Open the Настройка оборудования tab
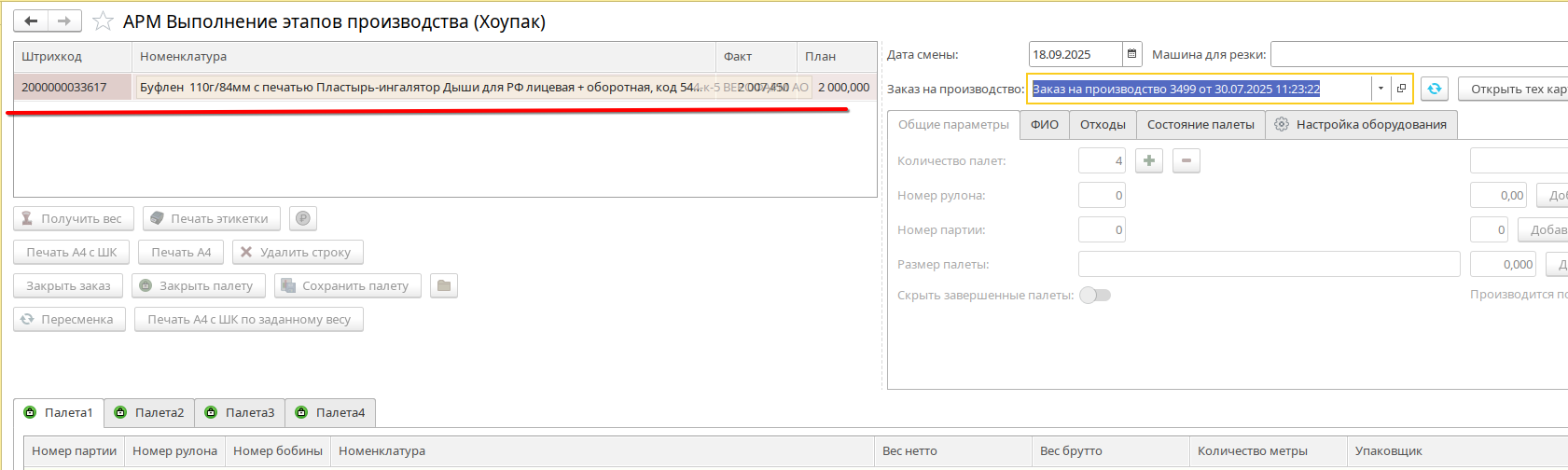This screenshot has width=1568, height=470. [1361, 124]
